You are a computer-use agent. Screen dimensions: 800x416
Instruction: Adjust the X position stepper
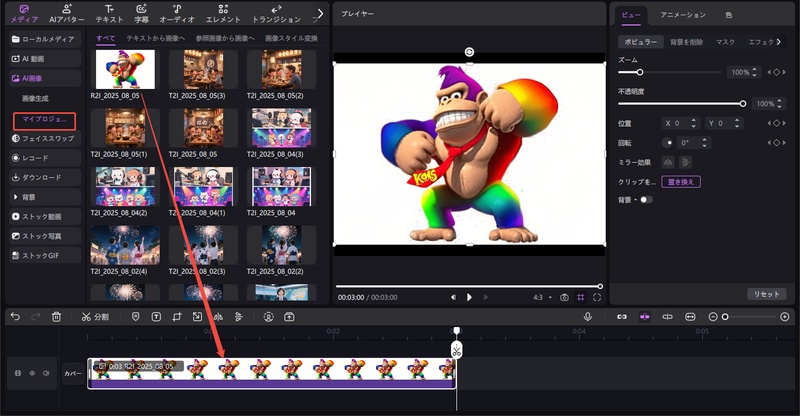pos(693,123)
